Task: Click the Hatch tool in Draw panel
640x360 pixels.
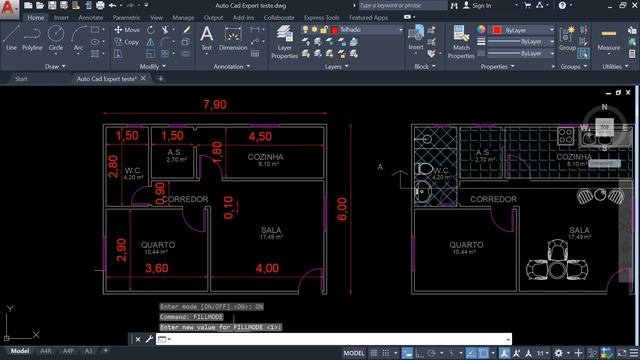Action: [x=95, y=53]
